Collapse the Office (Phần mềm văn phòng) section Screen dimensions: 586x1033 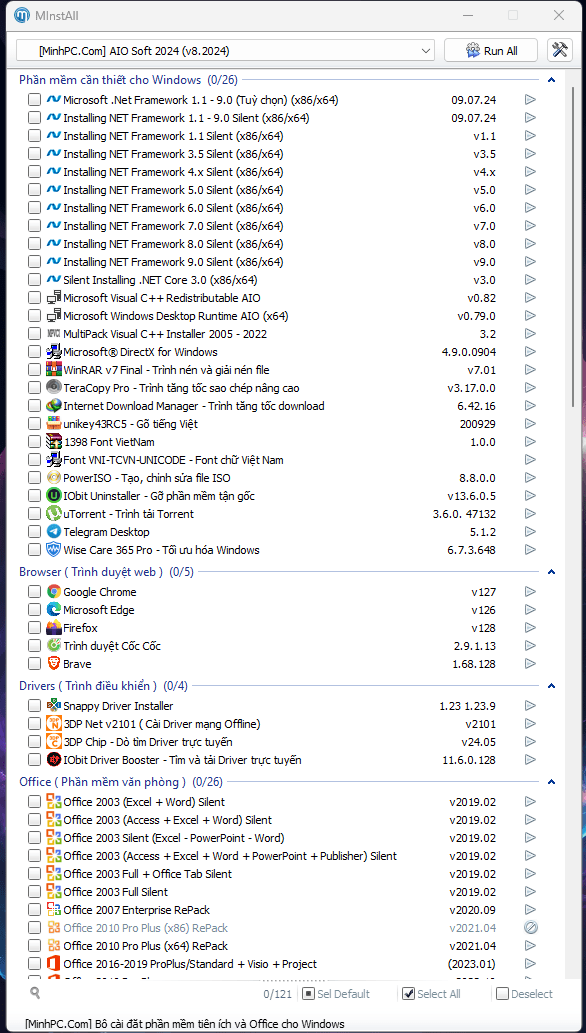[x=552, y=782]
